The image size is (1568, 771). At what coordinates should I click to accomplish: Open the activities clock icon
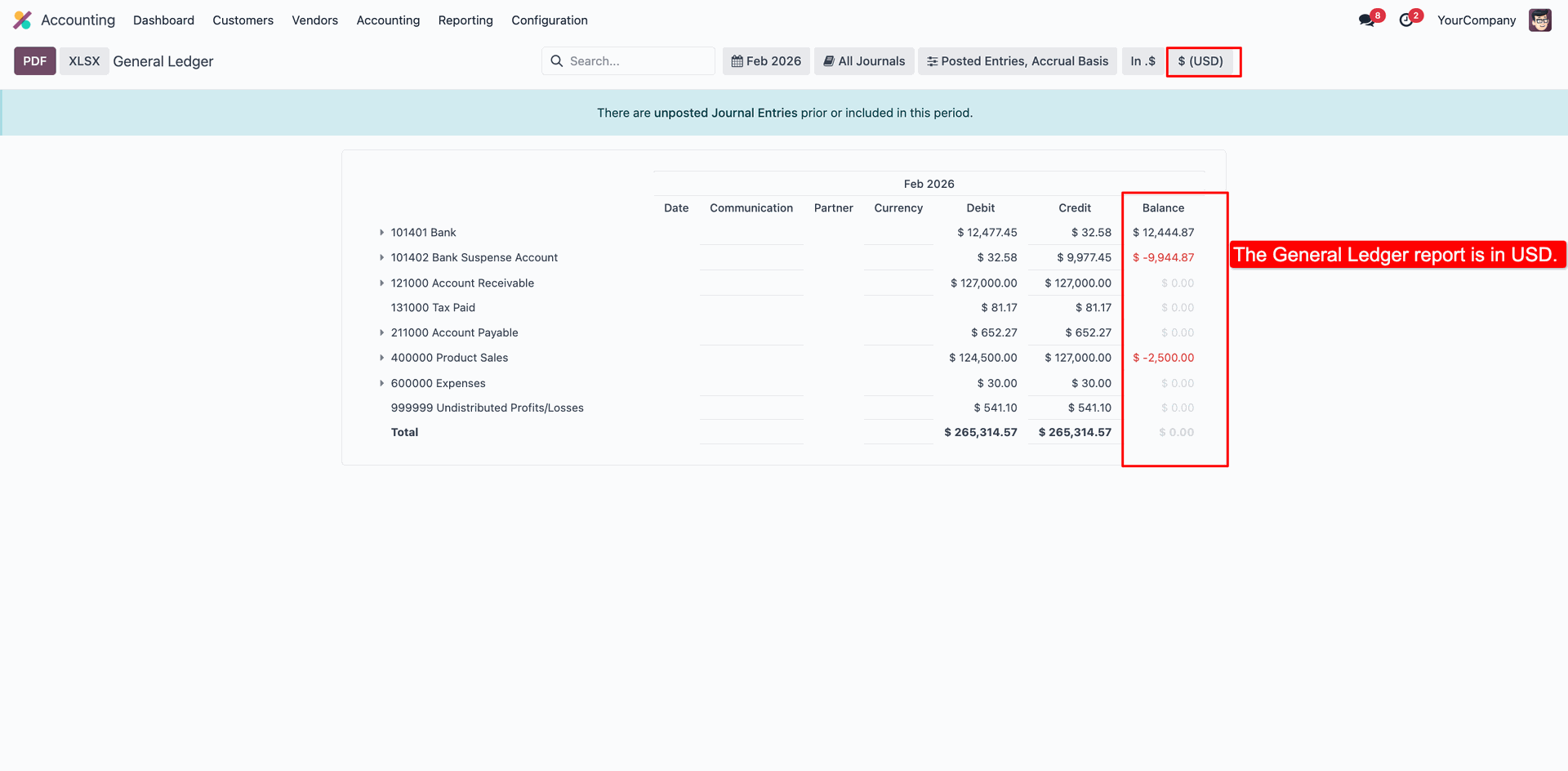pyautogui.click(x=1405, y=20)
